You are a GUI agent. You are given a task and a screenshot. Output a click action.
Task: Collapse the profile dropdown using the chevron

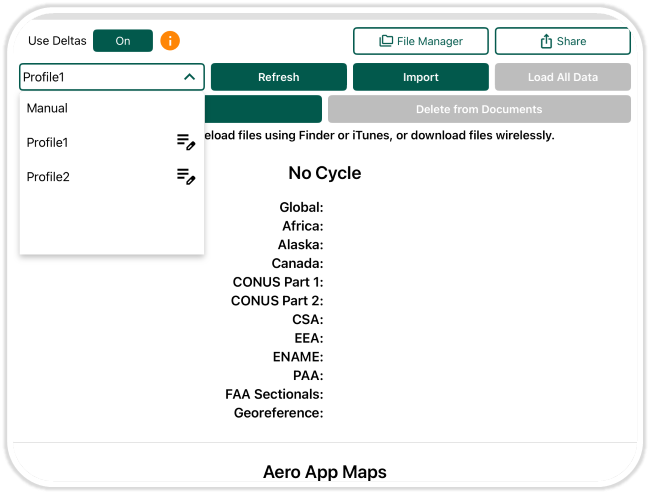189,77
